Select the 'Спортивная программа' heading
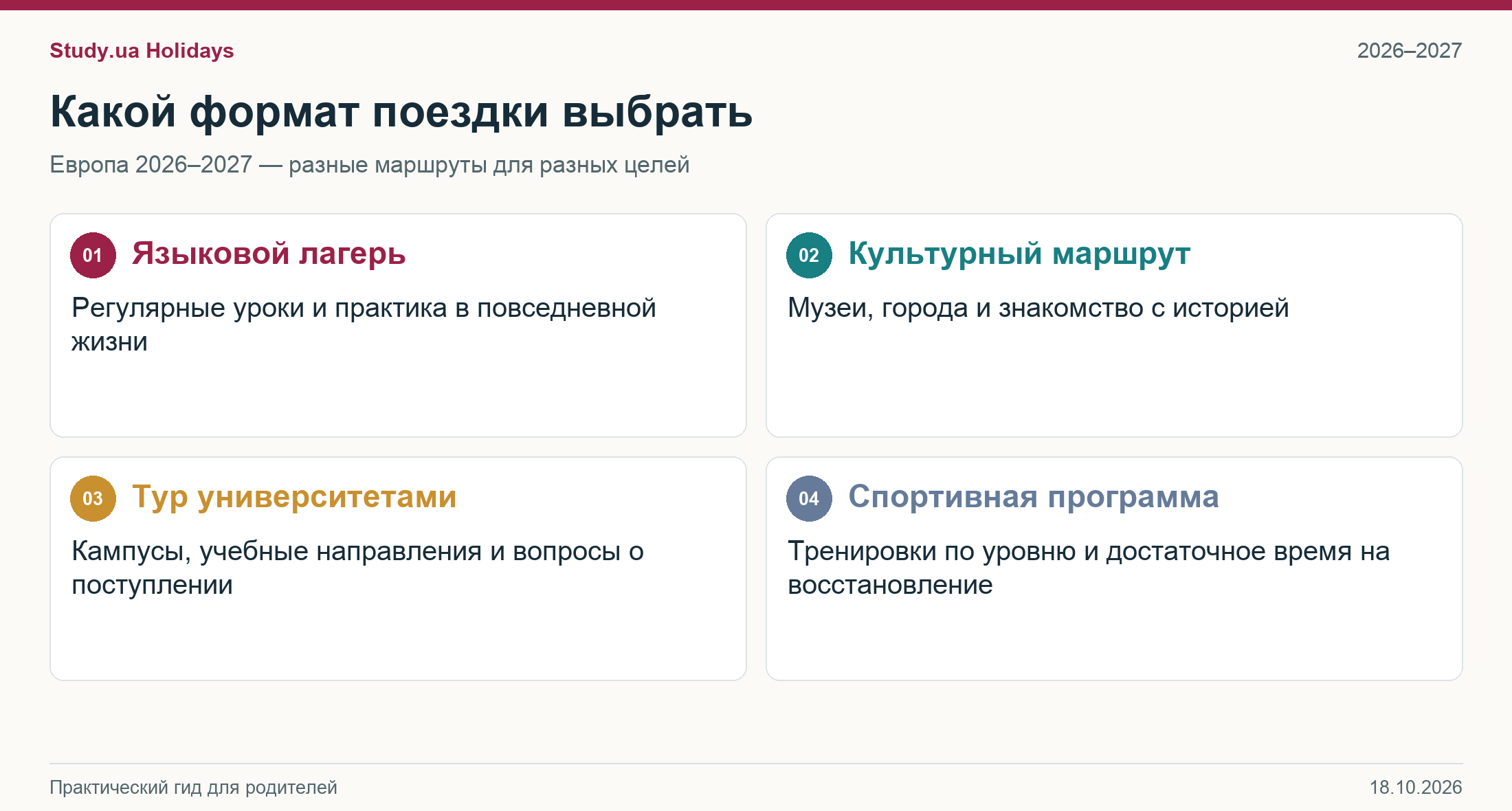This screenshot has height=811, width=1512. (x=1033, y=497)
